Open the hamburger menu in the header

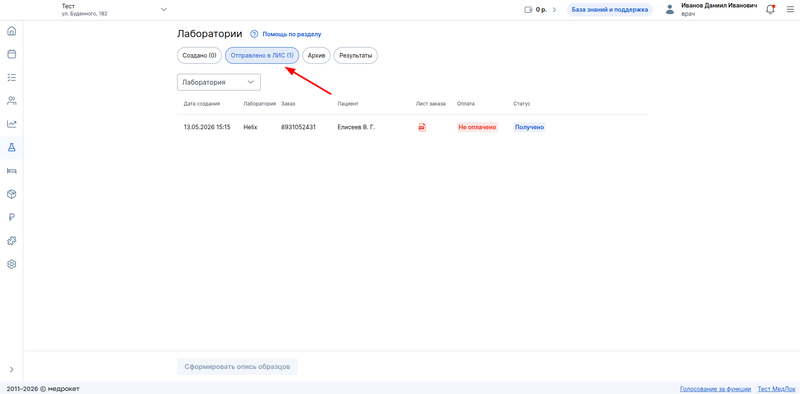[x=790, y=9]
